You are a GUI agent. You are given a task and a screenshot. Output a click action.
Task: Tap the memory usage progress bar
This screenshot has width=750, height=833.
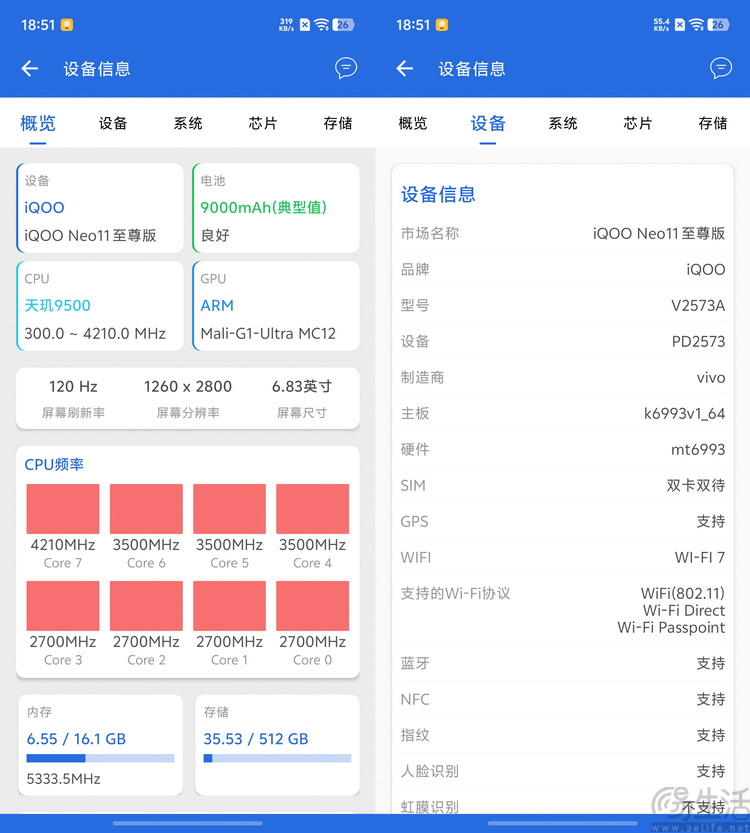coord(100,758)
